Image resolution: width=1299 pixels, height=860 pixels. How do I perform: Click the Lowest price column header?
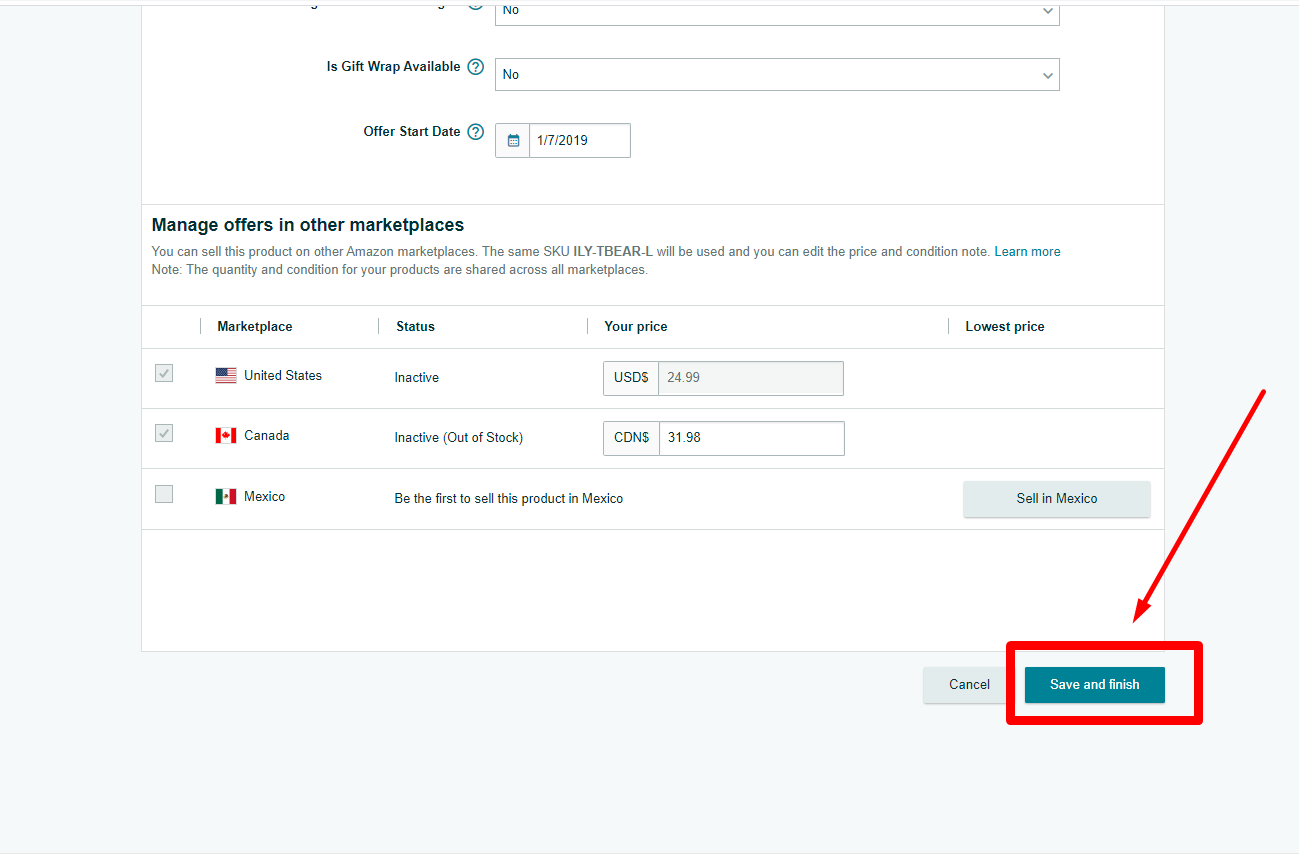pyautogui.click(x=1005, y=327)
